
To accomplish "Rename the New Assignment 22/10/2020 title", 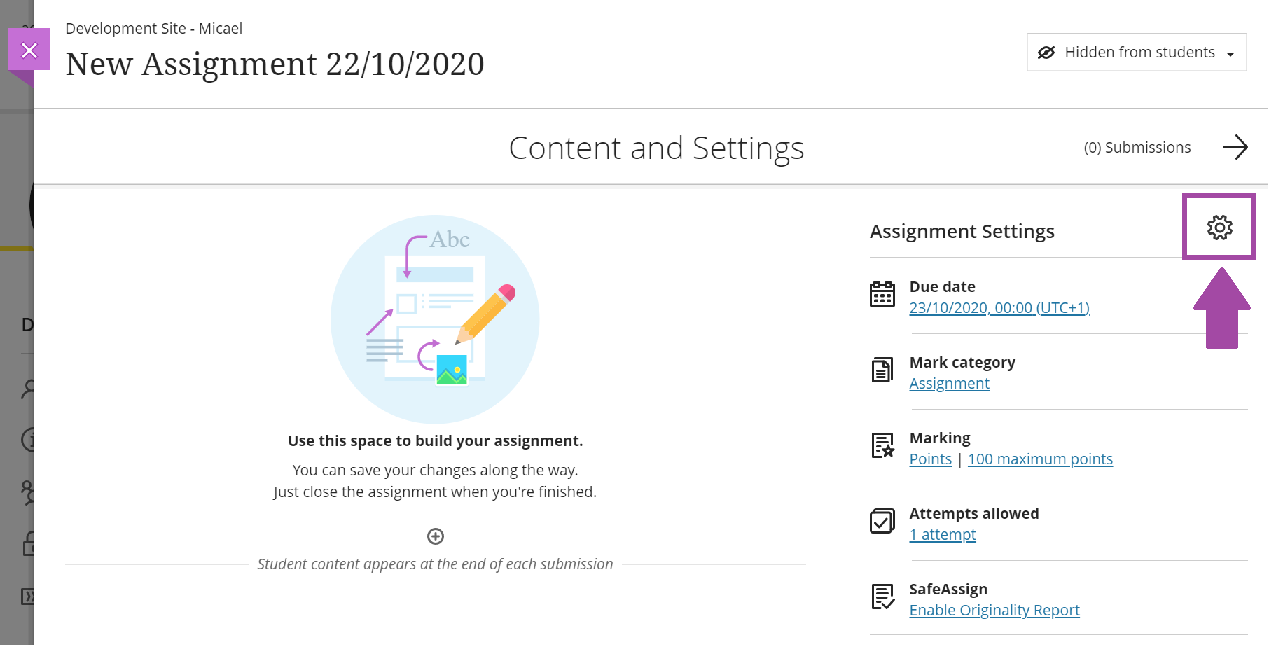I will (x=275, y=64).
